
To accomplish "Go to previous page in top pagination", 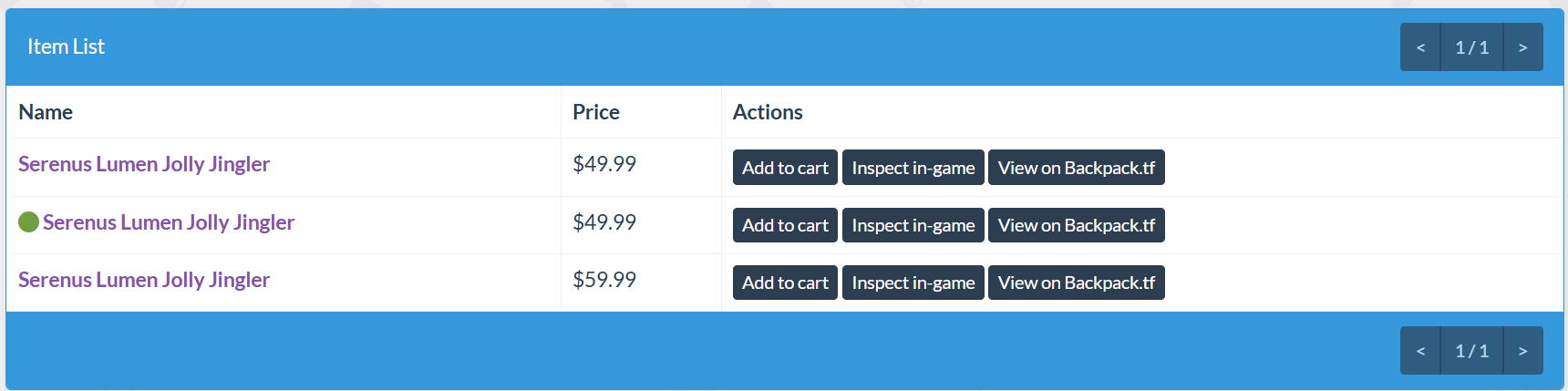I will [x=1420, y=47].
